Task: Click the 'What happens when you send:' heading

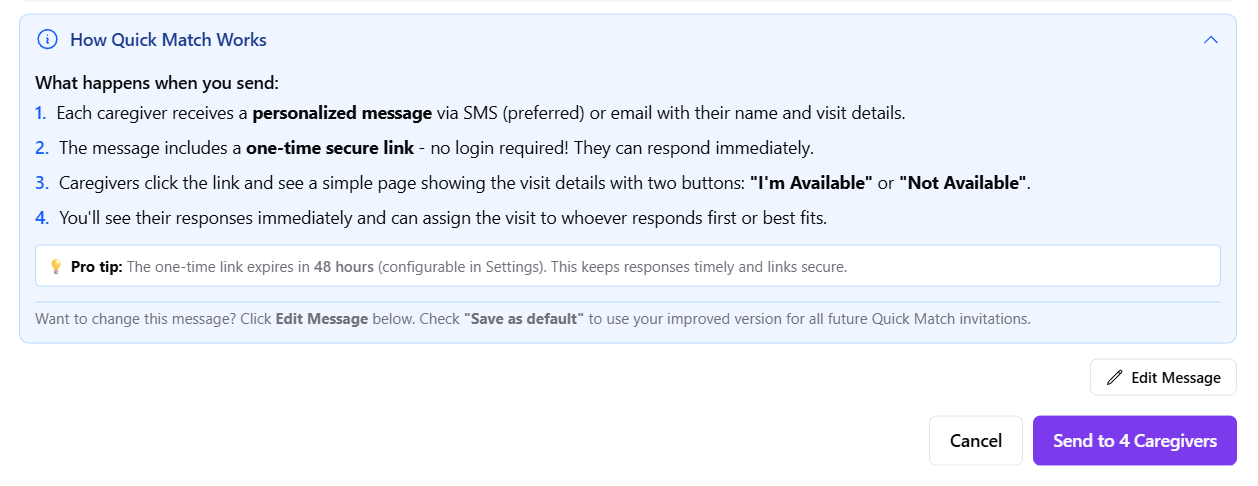Action: (x=157, y=83)
